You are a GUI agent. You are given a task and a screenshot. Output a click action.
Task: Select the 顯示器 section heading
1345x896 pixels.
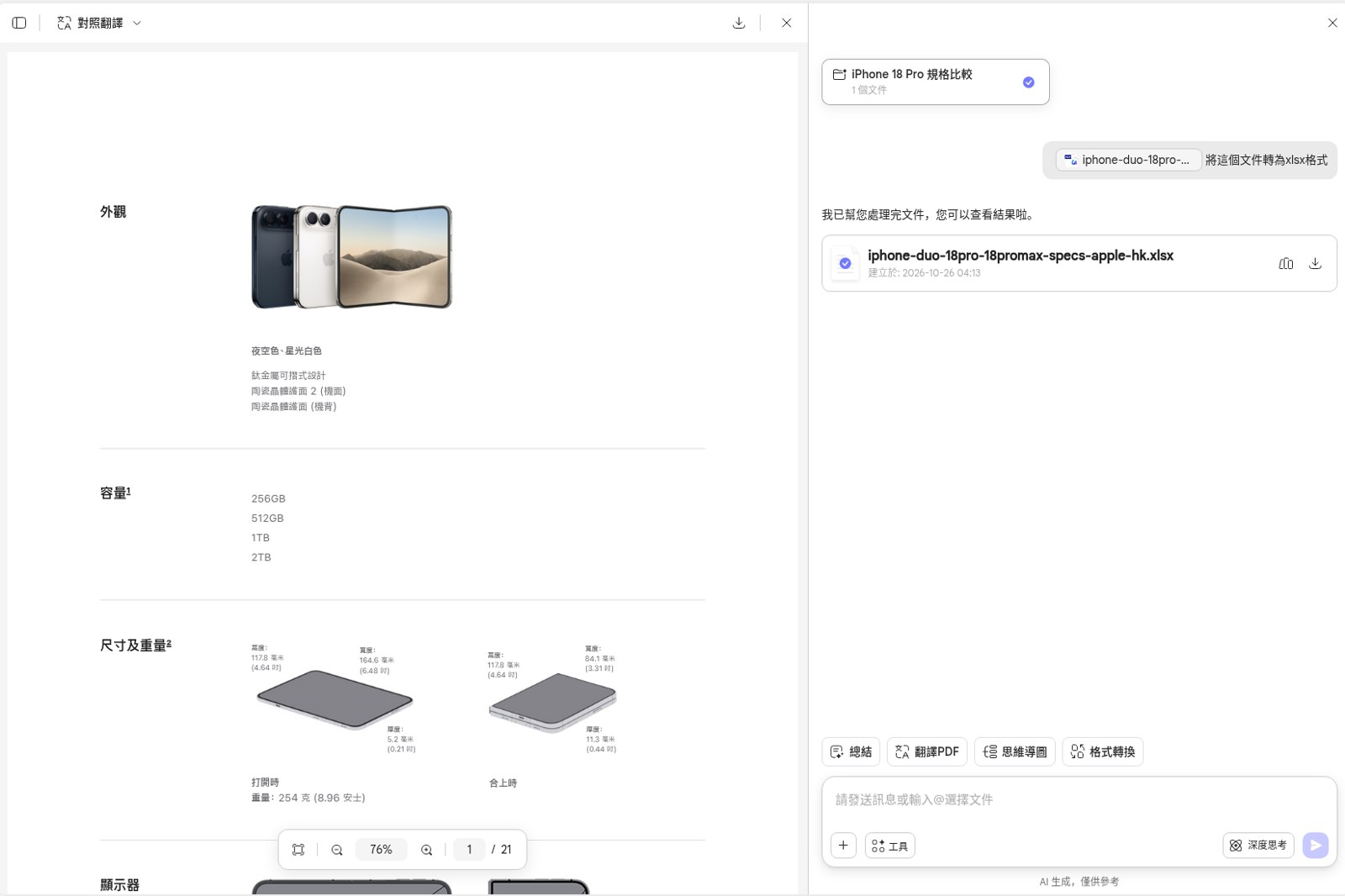click(x=120, y=885)
